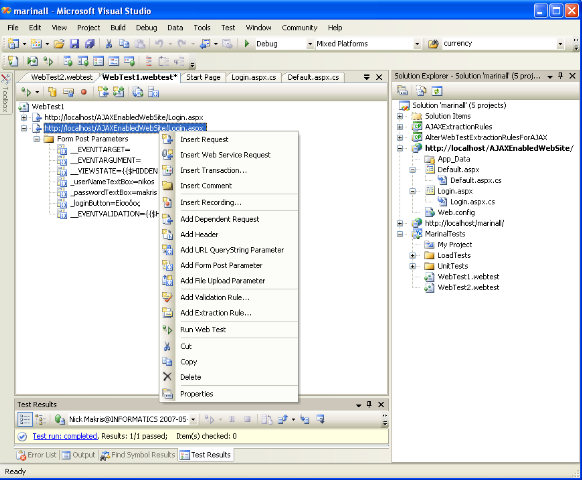Image resolution: width=582 pixels, height=480 pixels.
Task: Open the Mixed Platforms dropdown
Action: (417, 44)
